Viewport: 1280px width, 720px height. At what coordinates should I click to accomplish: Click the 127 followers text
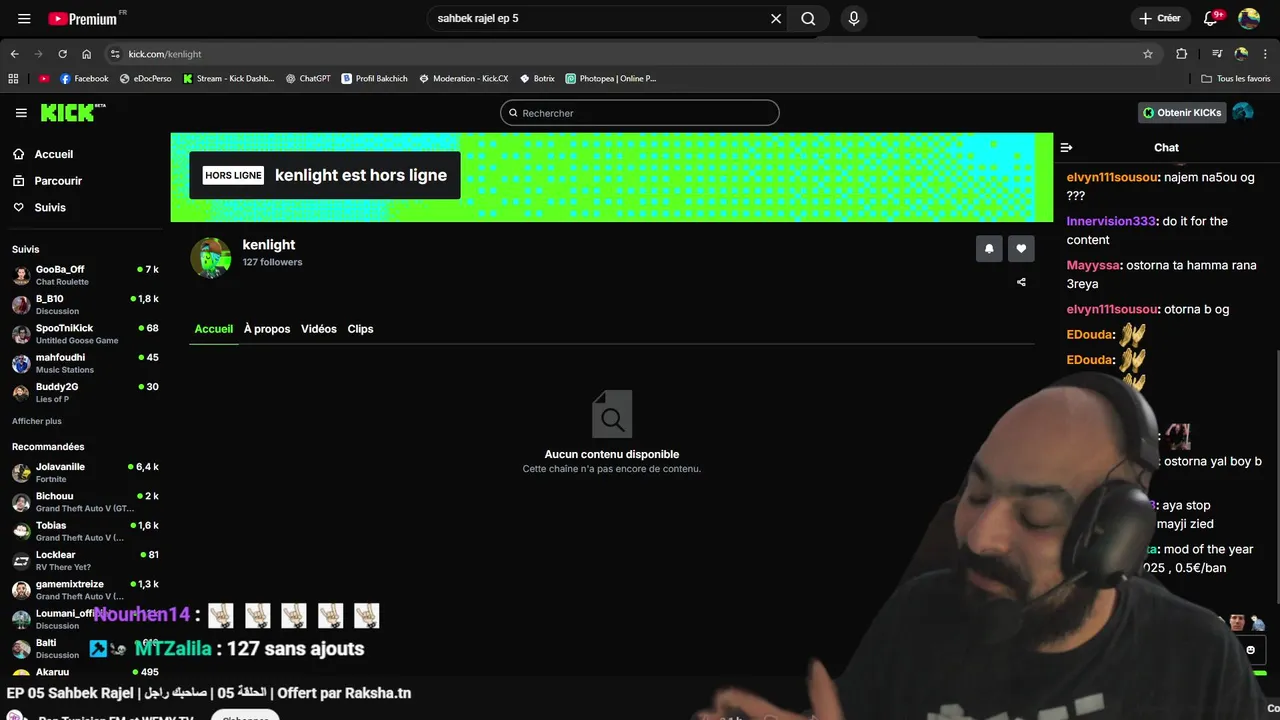click(x=272, y=262)
